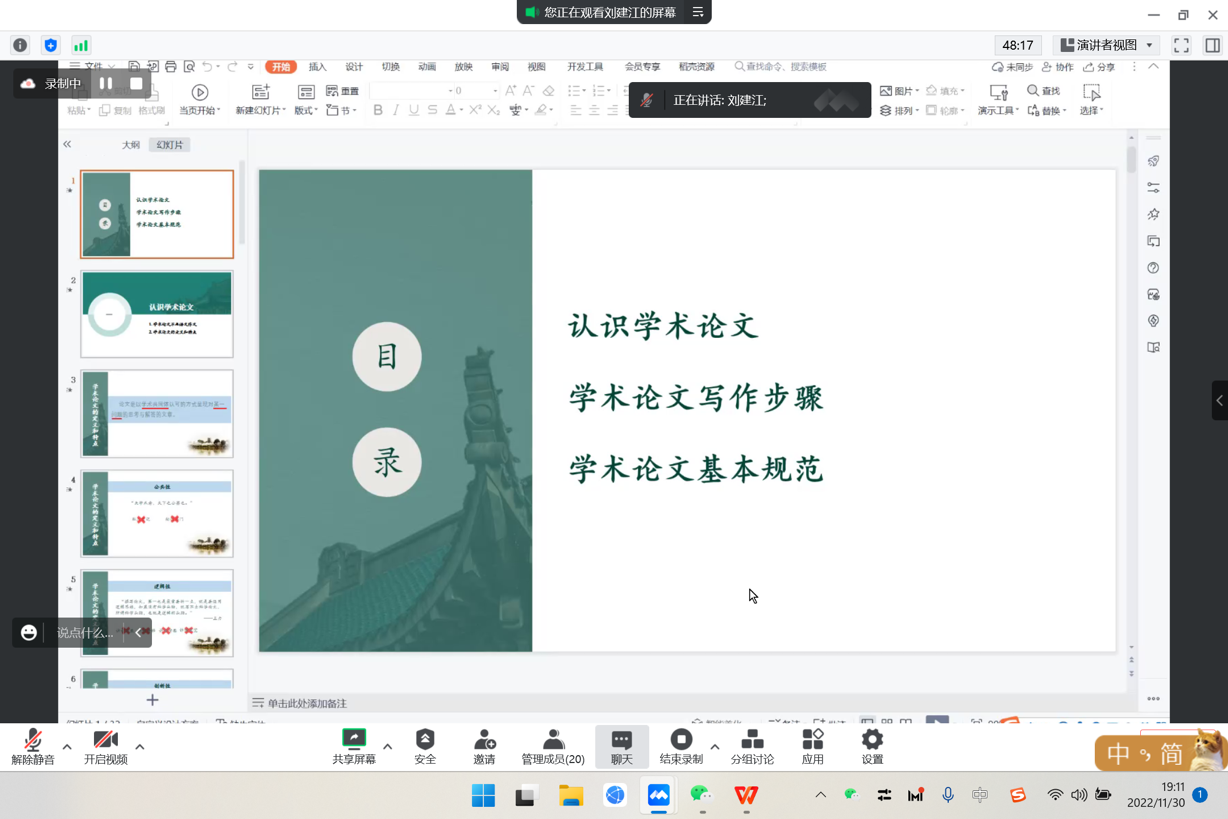Open the Chat panel
The width and height of the screenshot is (1228, 819).
[x=621, y=746]
